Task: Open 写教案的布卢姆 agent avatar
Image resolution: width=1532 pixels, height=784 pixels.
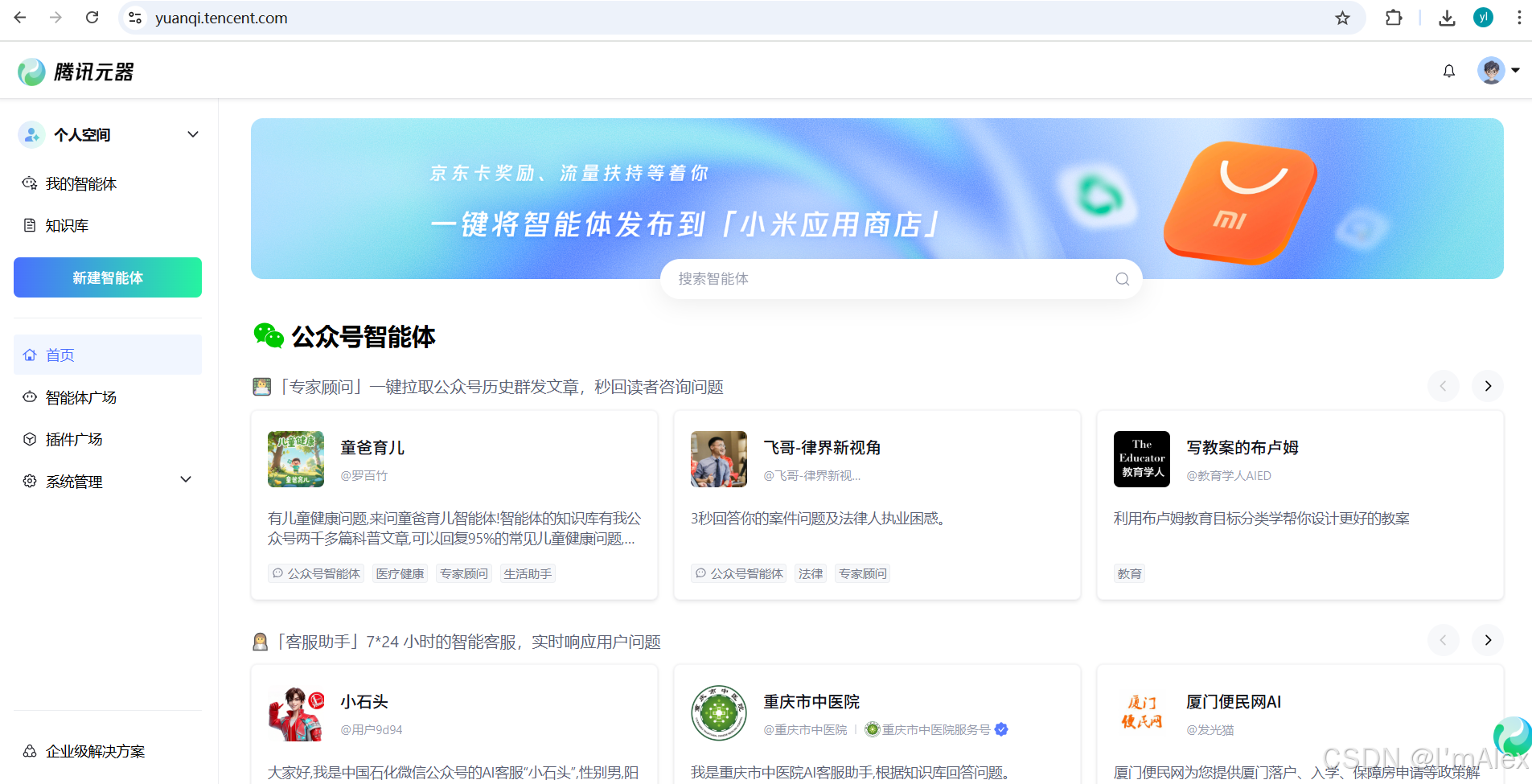Action: pyautogui.click(x=1142, y=459)
